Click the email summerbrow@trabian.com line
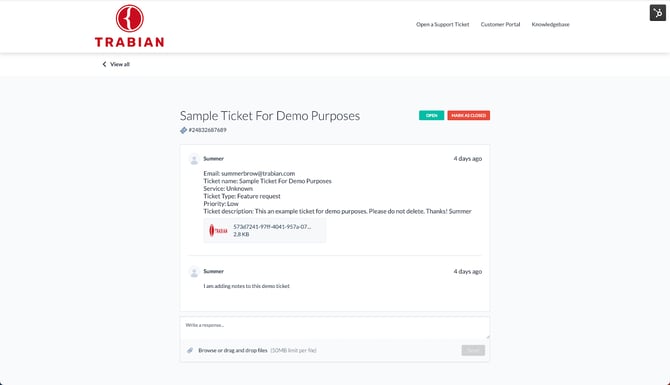The height and width of the screenshot is (385, 670). click(x=249, y=173)
